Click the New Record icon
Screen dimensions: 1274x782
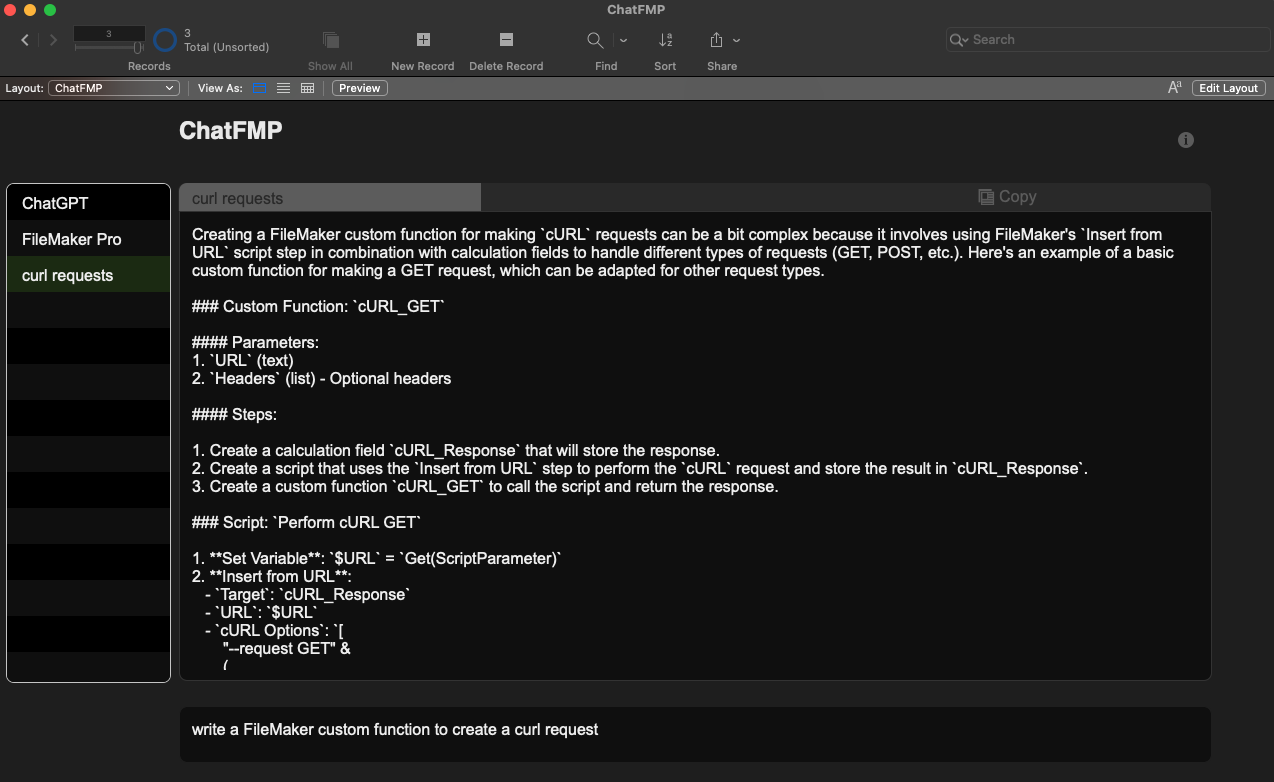(423, 40)
